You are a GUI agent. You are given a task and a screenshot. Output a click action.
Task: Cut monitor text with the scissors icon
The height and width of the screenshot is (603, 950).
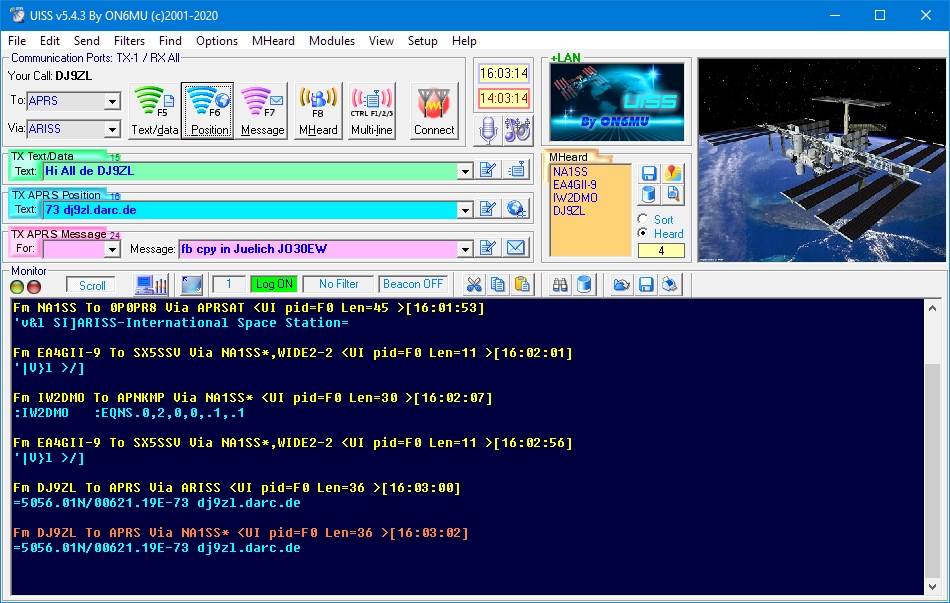474,284
